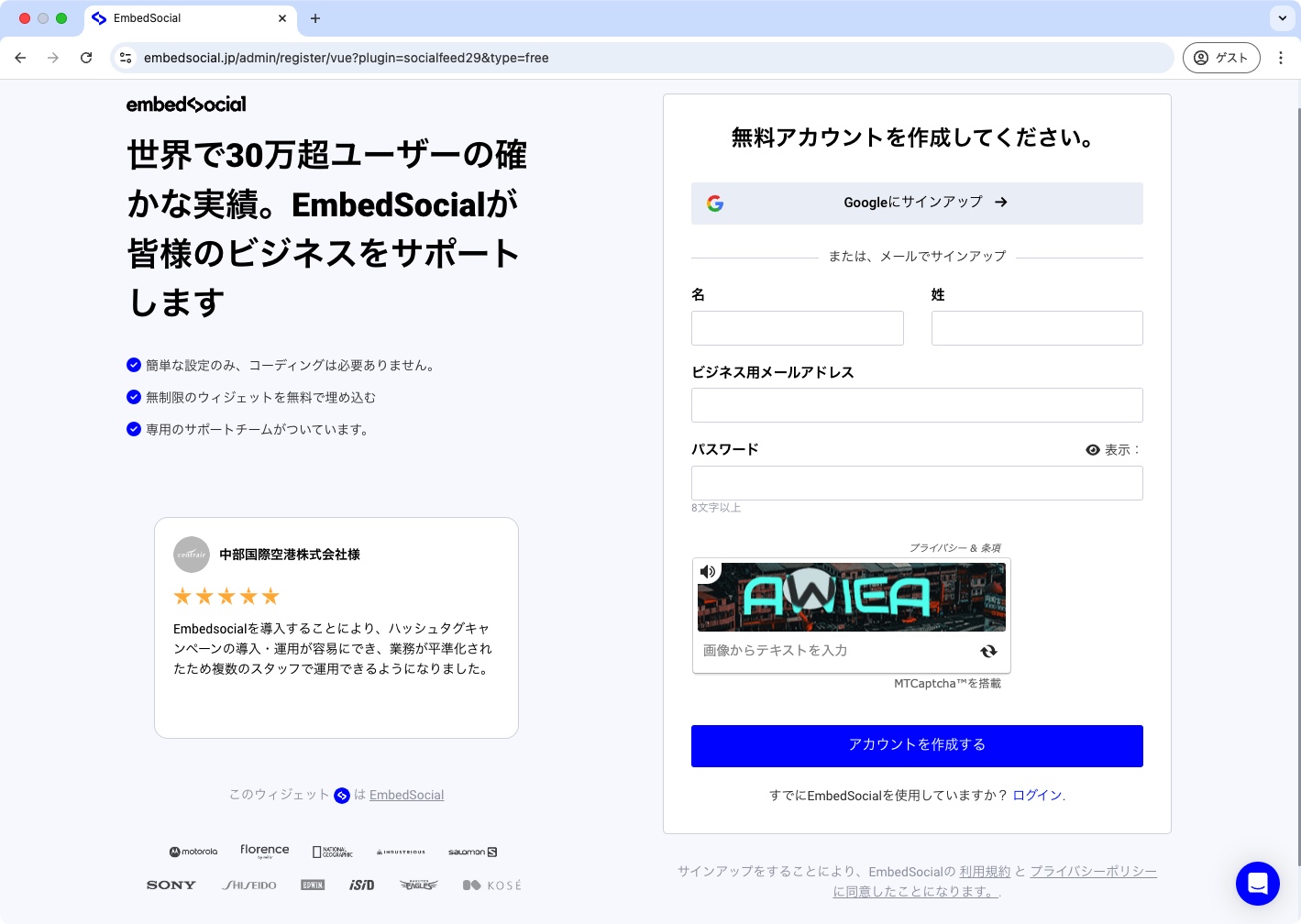Click the Salomon logo
The image size is (1301, 924).
coord(472,852)
